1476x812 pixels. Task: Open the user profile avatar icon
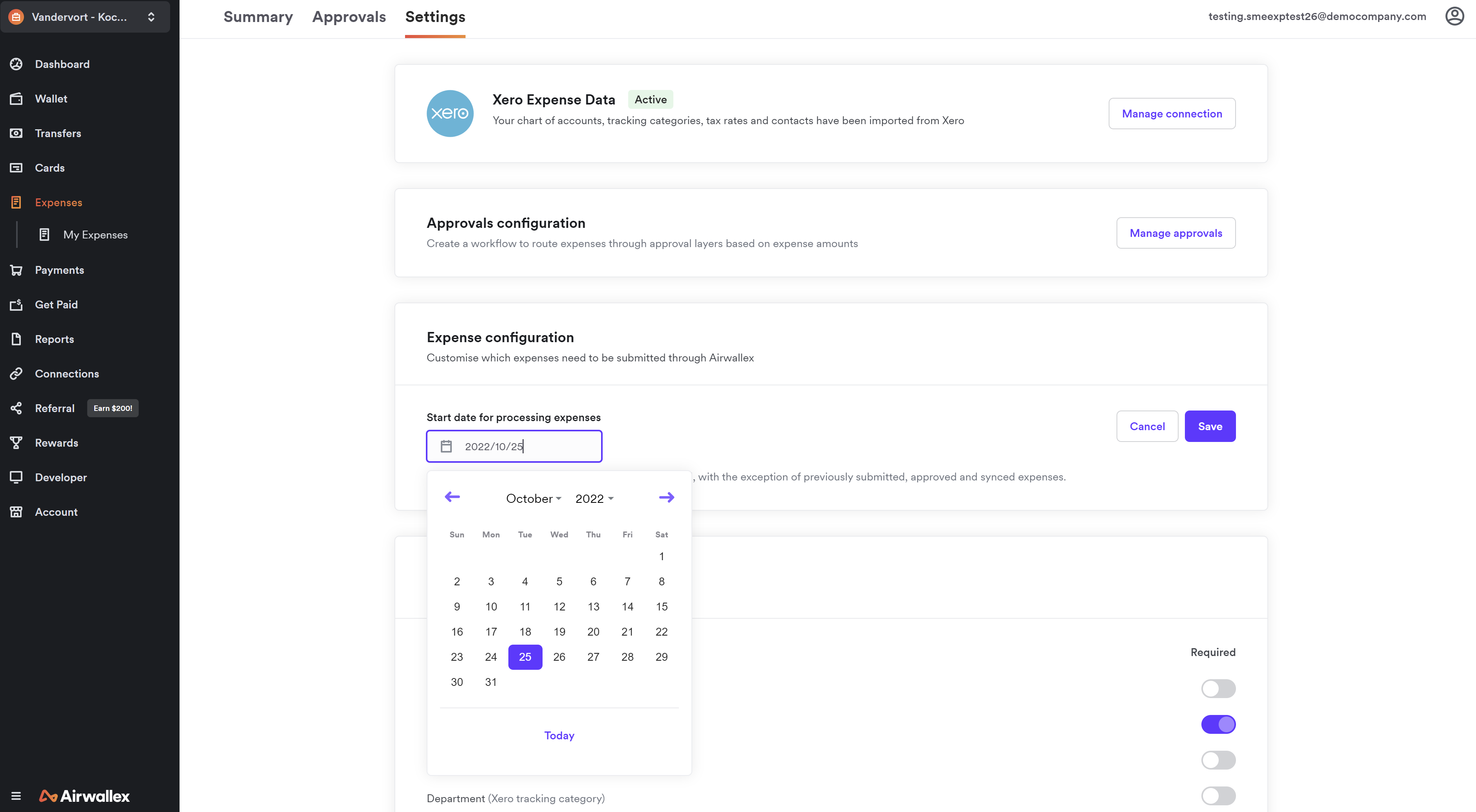click(1454, 16)
